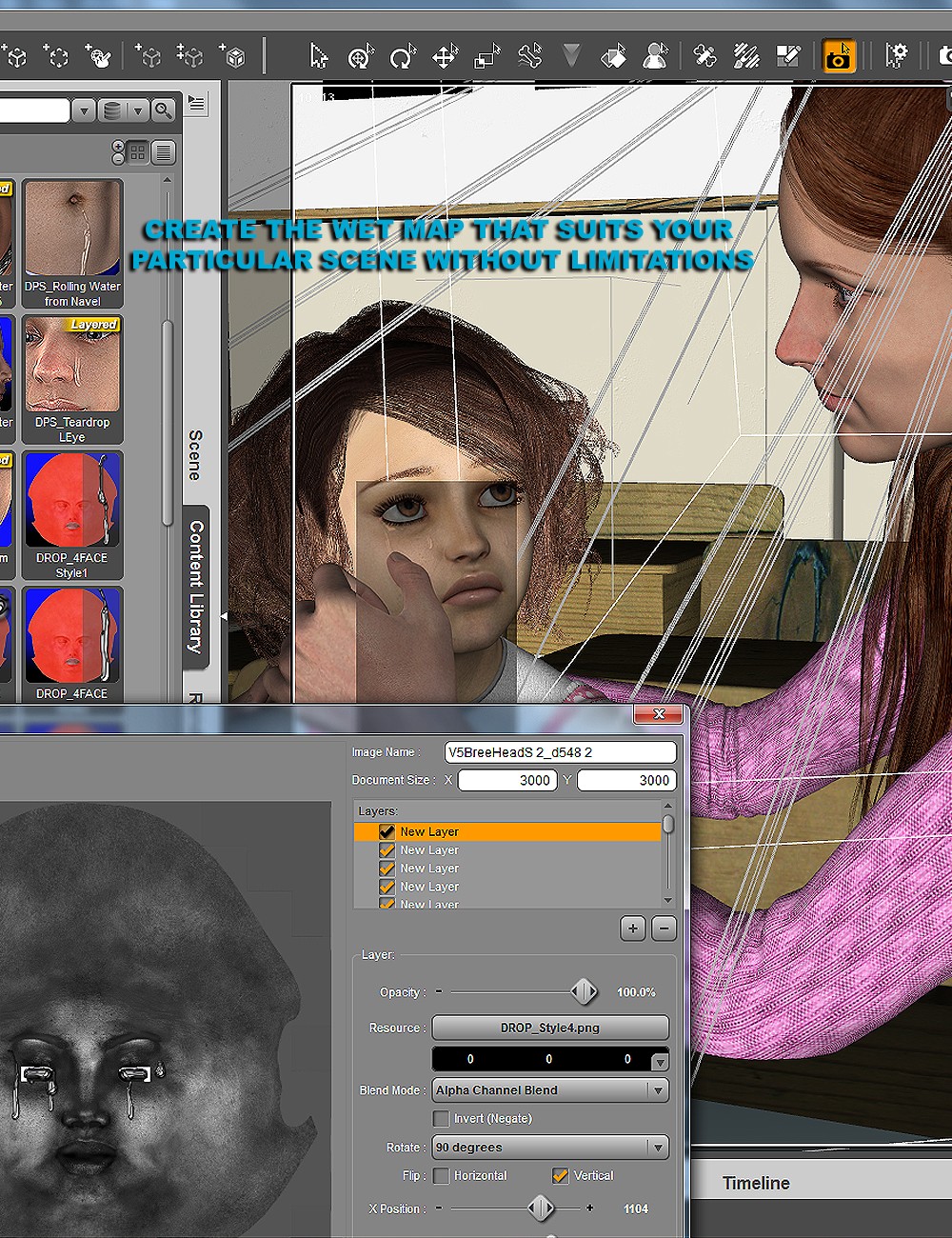Screen dimensions: 952x1238
Task: Enable Invert (Negate) checkbox
Action: pos(441,1118)
